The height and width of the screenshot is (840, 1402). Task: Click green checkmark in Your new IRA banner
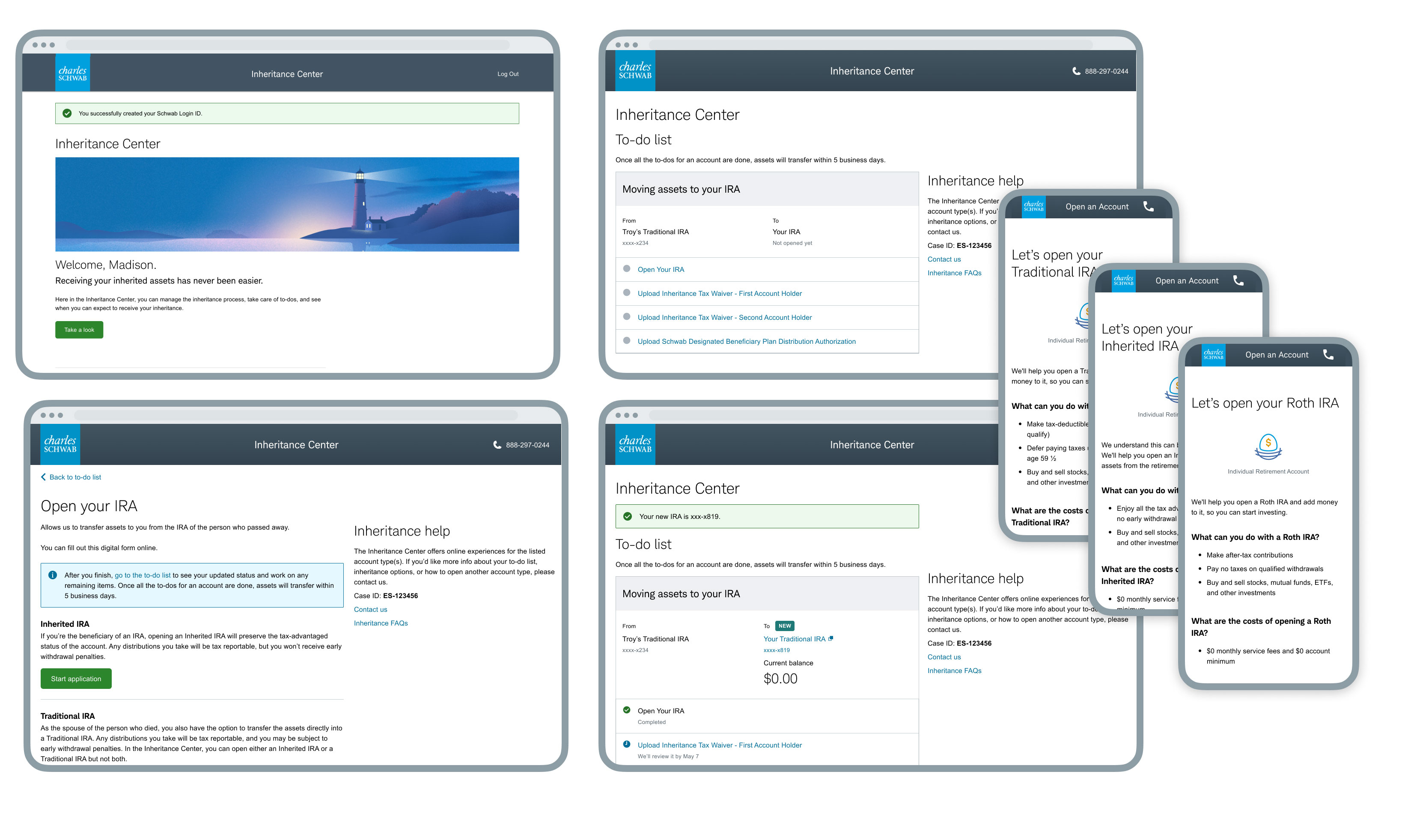coord(627,516)
